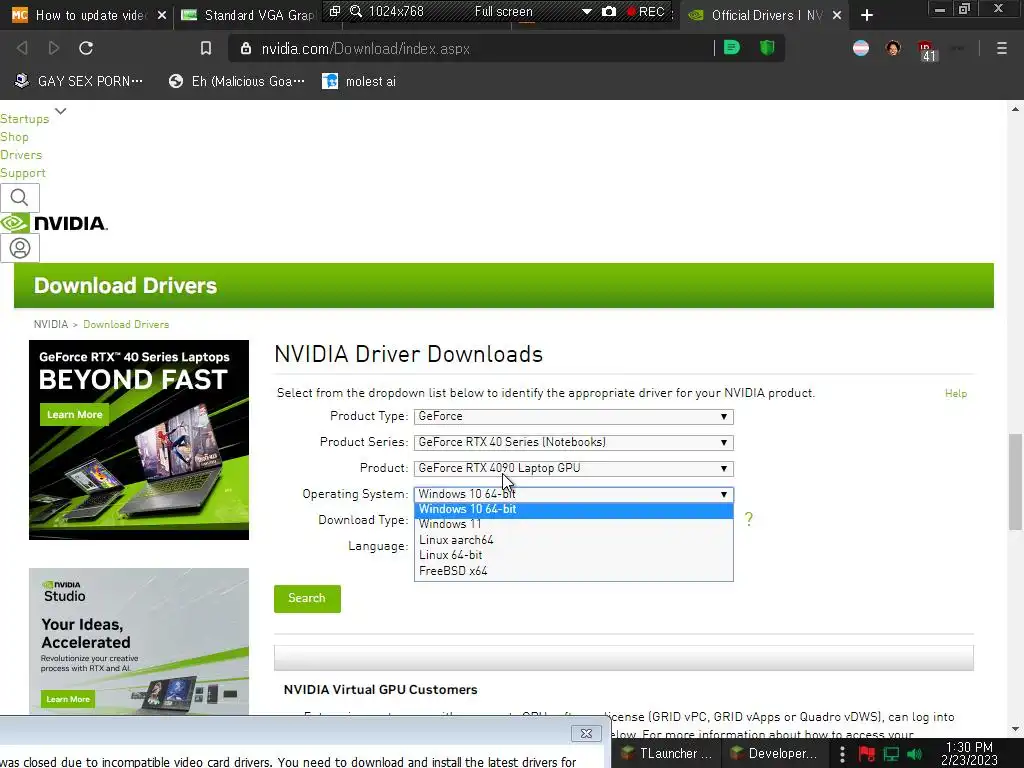Click the striped flag extension icon
Screen dimensions: 1024x768
[x=861, y=48]
